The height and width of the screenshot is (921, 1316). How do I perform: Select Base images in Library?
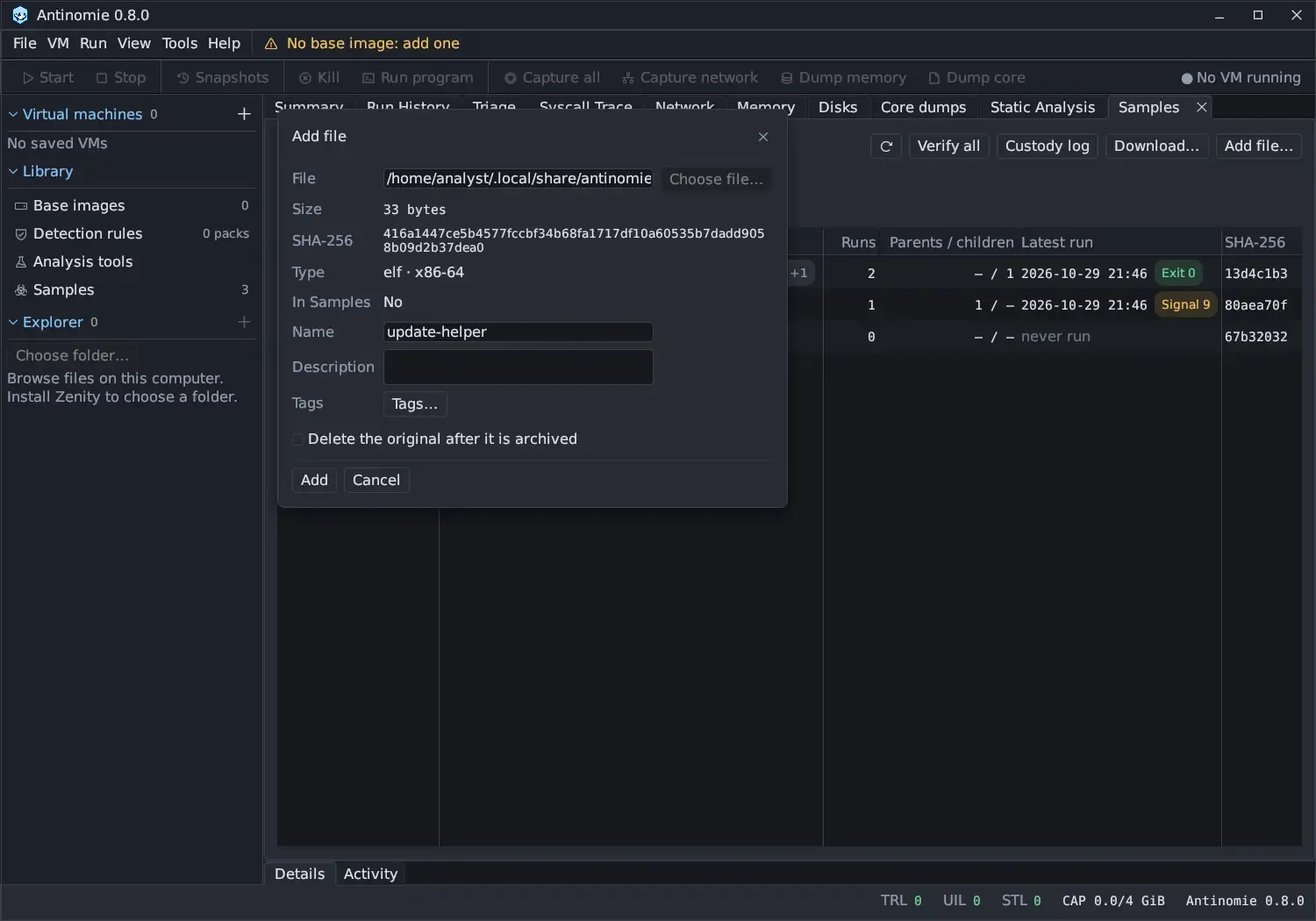[130, 205]
